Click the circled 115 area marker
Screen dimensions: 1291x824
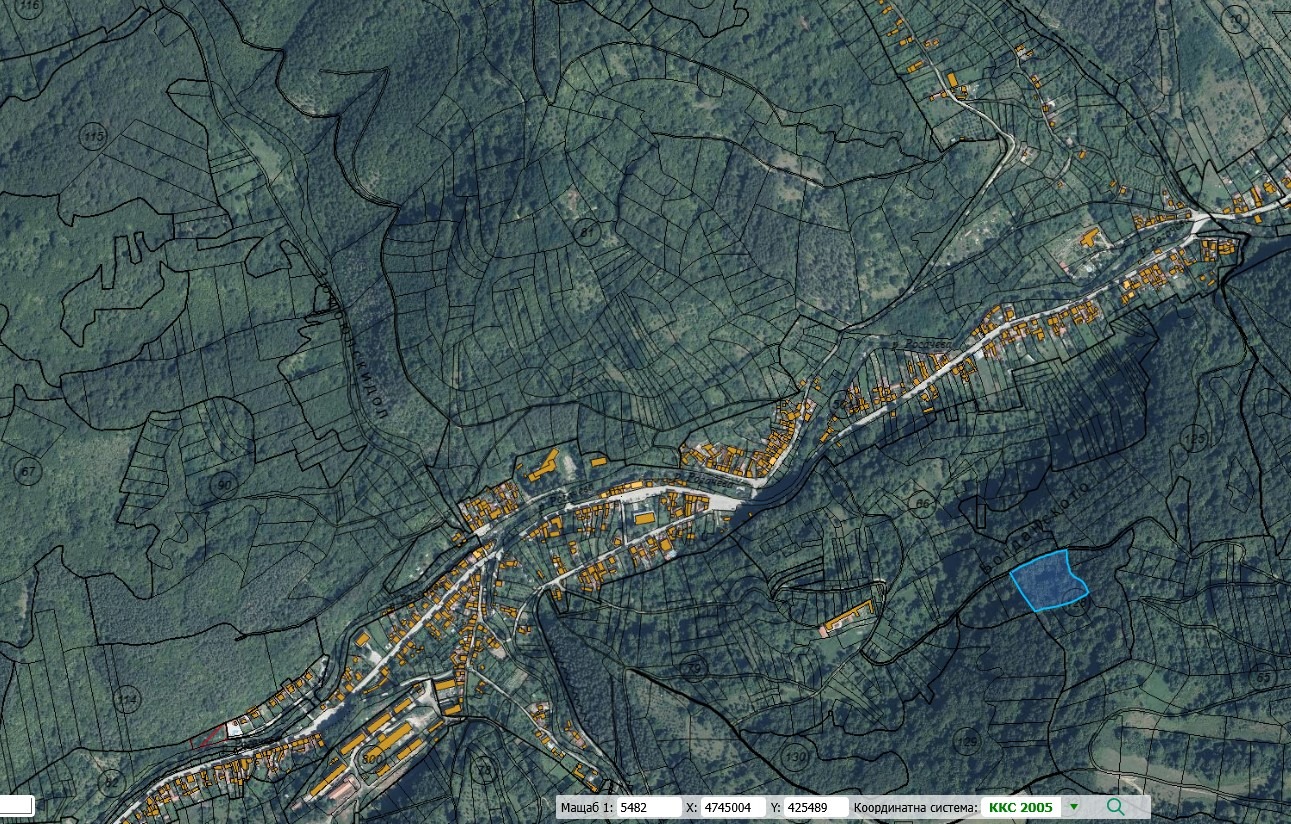click(x=94, y=136)
